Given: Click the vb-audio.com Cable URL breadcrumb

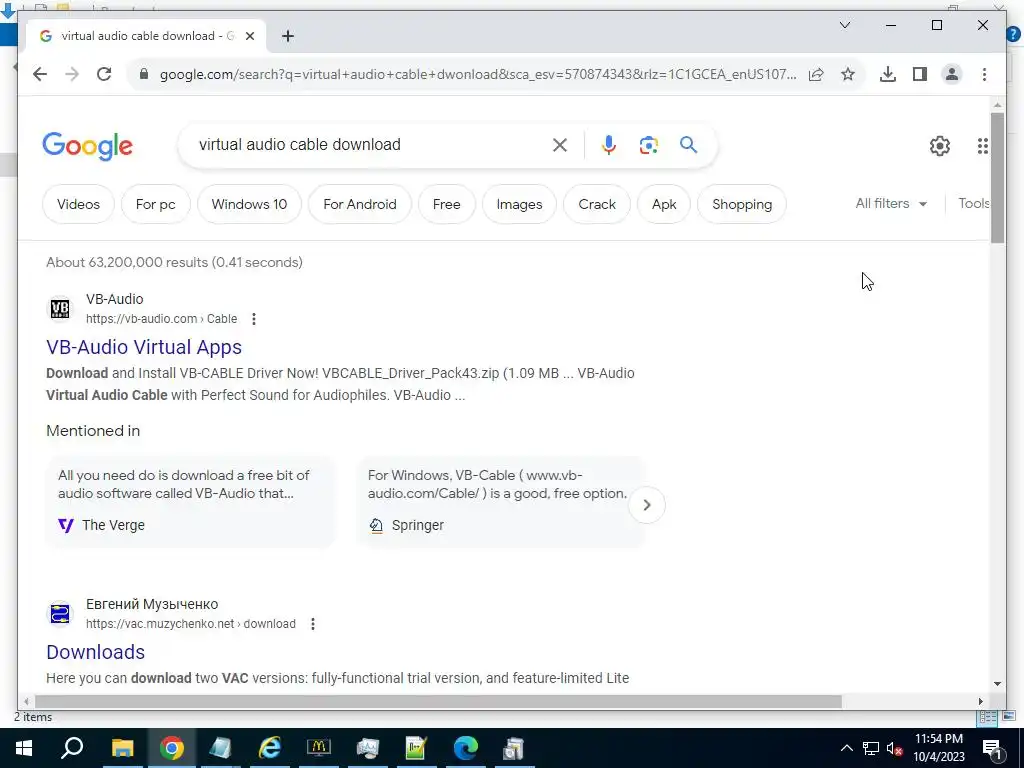Looking at the screenshot, I should click(161, 319).
